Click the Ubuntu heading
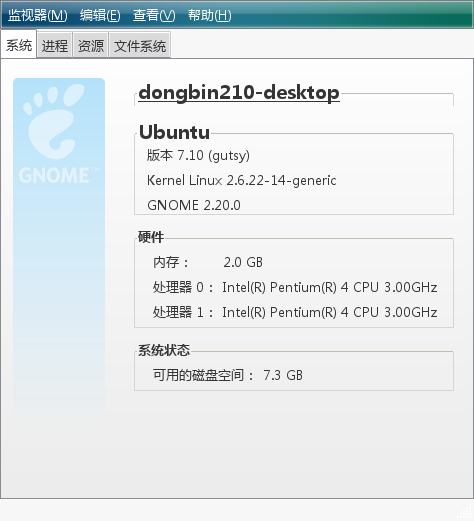The image size is (474, 521). [174, 132]
